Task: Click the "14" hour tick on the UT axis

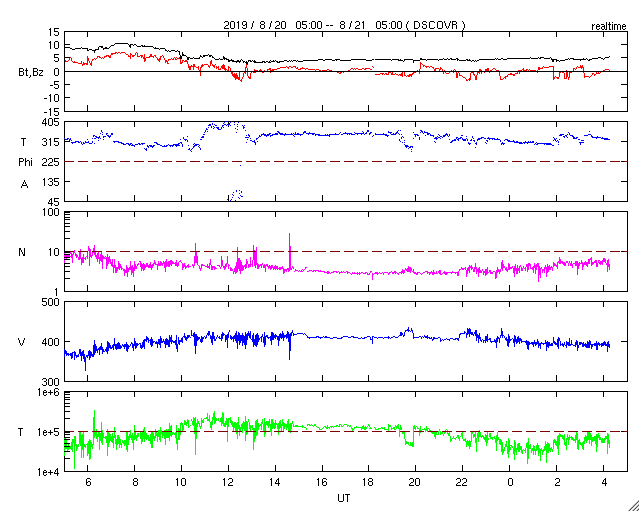Action: pyautogui.click(x=276, y=482)
